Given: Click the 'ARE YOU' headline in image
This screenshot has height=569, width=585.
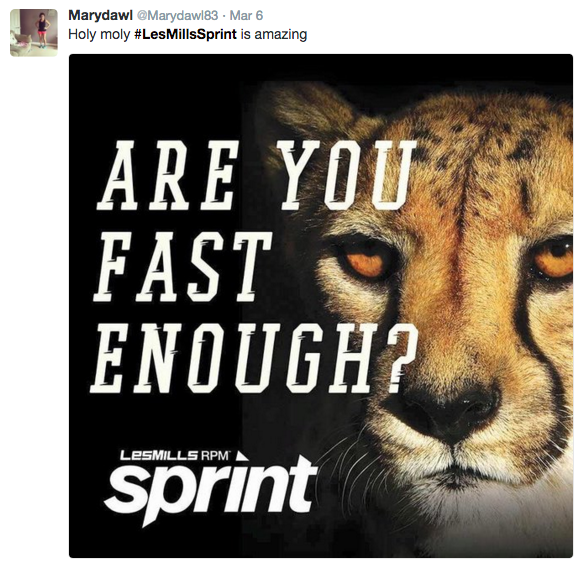Looking at the screenshot, I should [x=255, y=176].
